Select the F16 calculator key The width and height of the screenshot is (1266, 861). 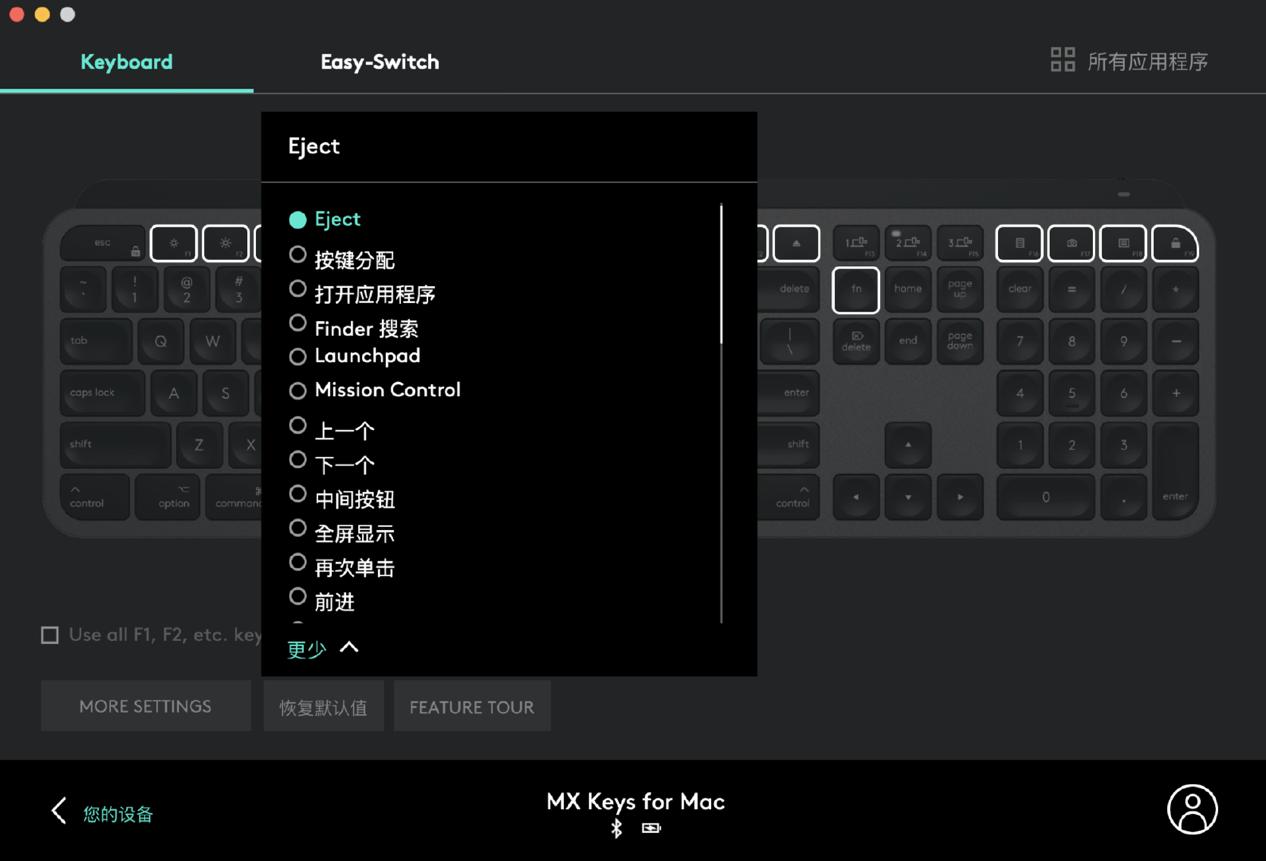click(1019, 243)
